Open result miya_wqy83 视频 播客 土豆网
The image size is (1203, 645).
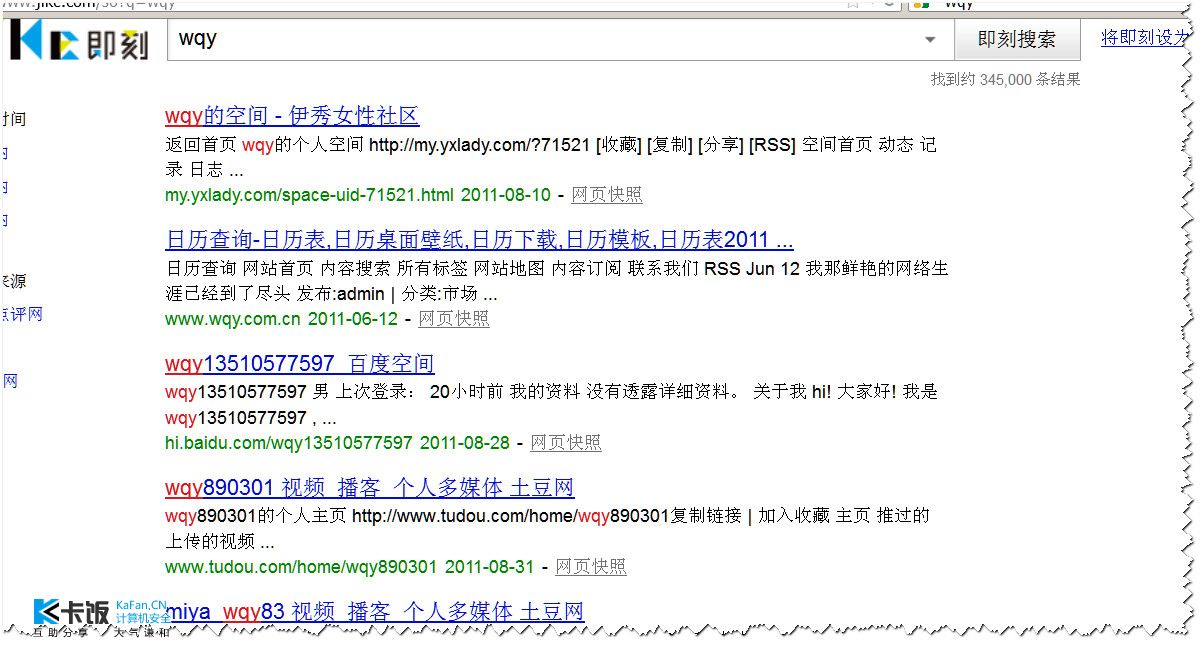tap(375, 612)
